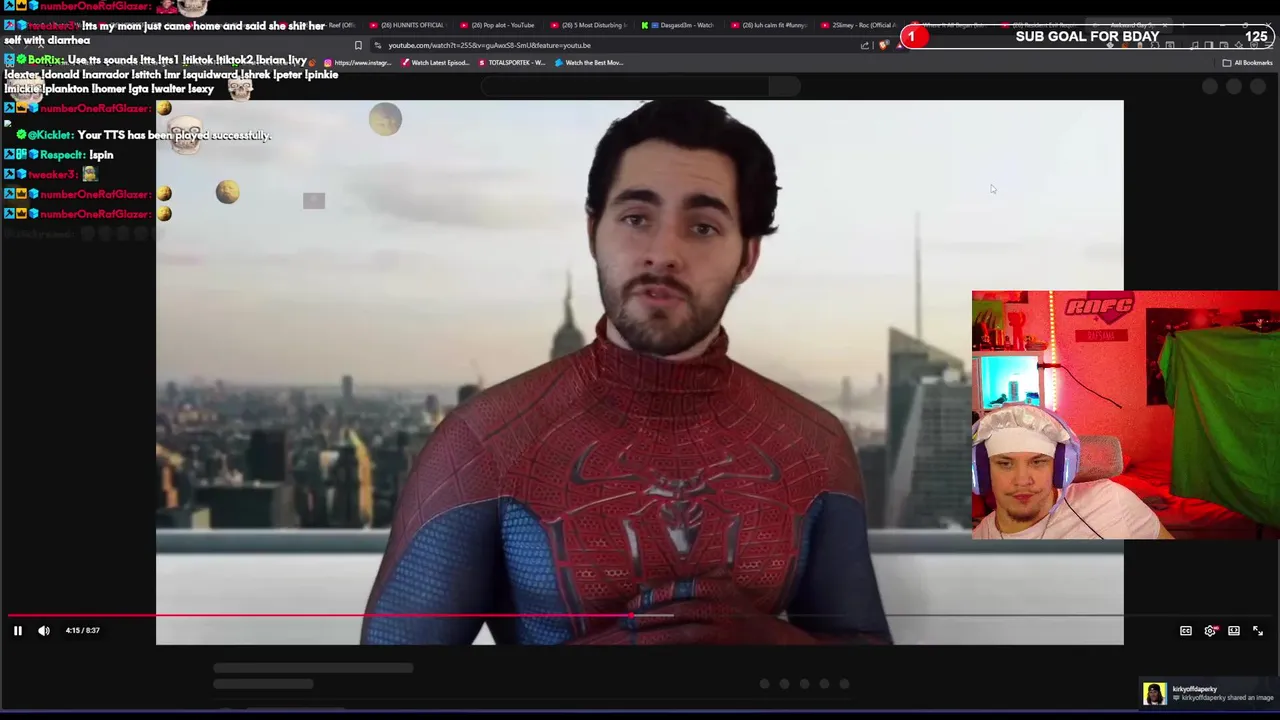Click the Respecit username in chat
Viewport: 1280px width, 720px height.
tap(62, 155)
